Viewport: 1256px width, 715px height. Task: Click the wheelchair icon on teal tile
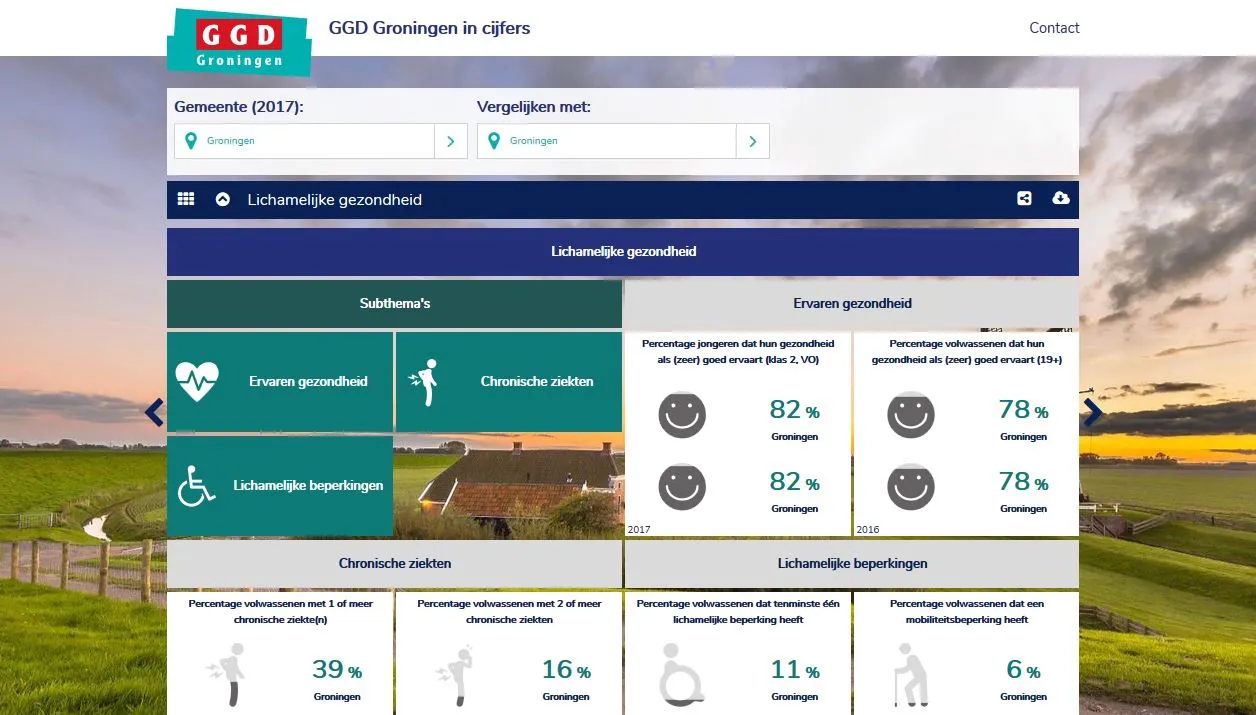[x=197, y=485]
